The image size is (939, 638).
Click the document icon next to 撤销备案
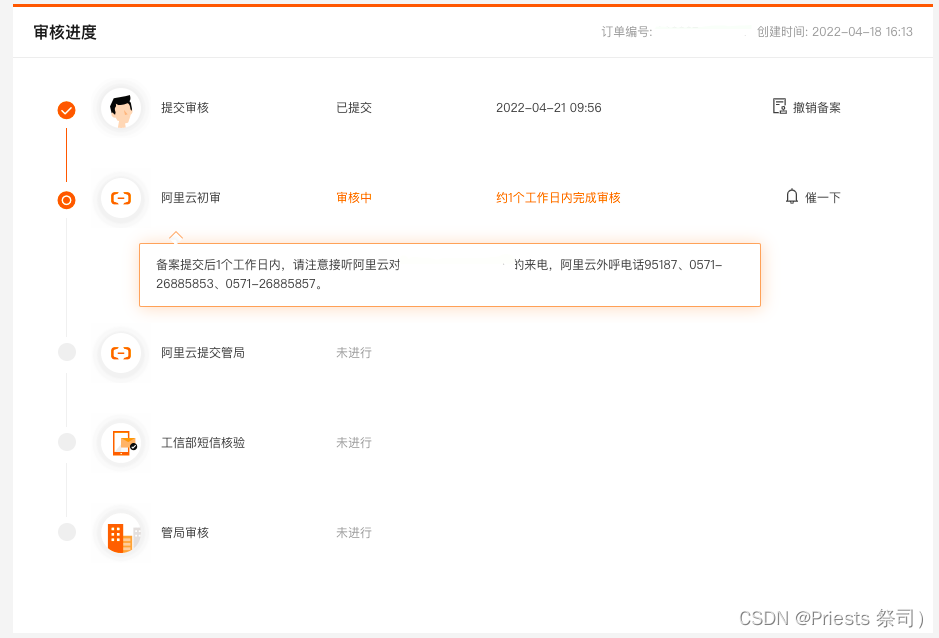(779, 107)
